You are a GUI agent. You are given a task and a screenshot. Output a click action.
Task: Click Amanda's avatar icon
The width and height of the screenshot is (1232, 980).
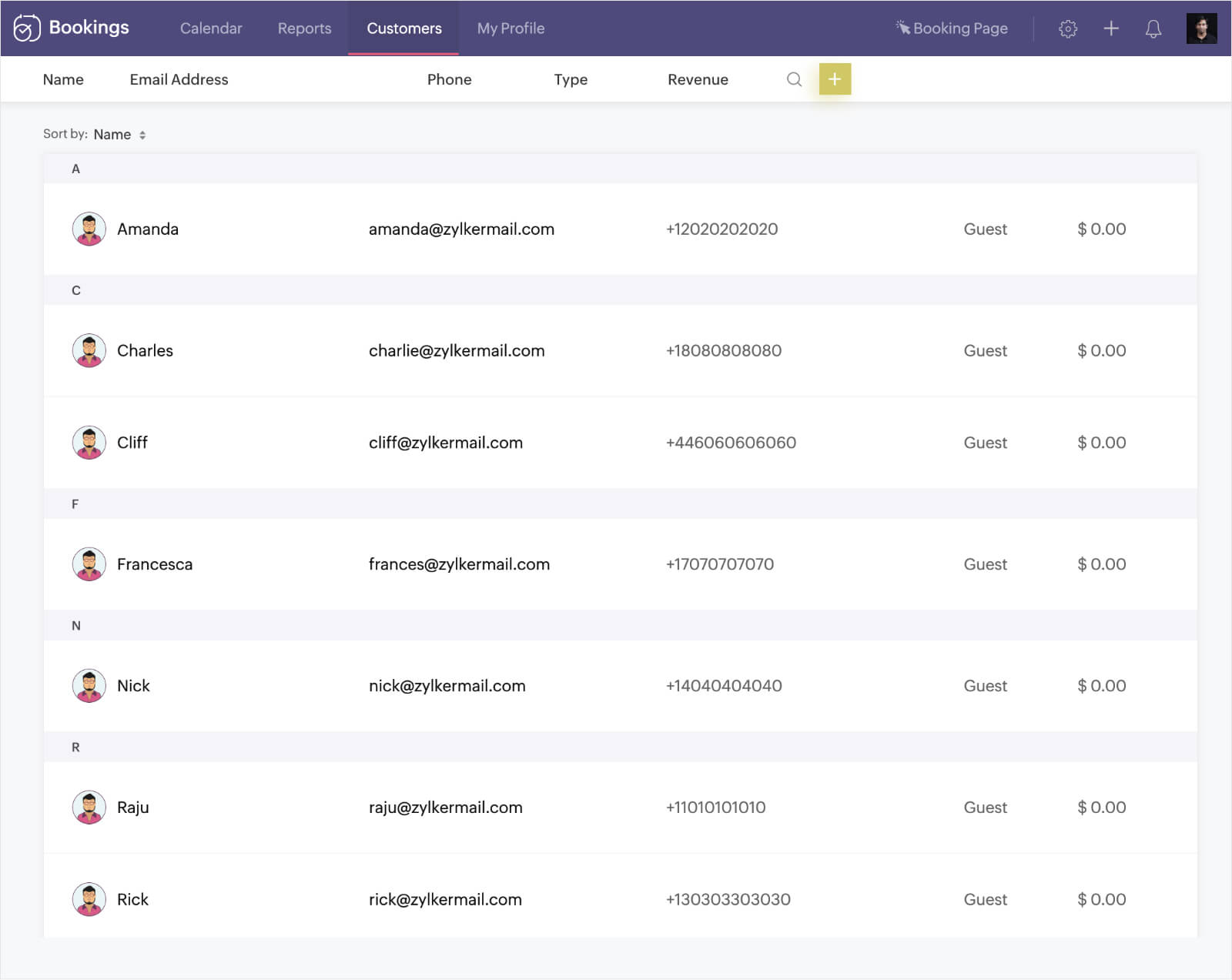point(89,229)
